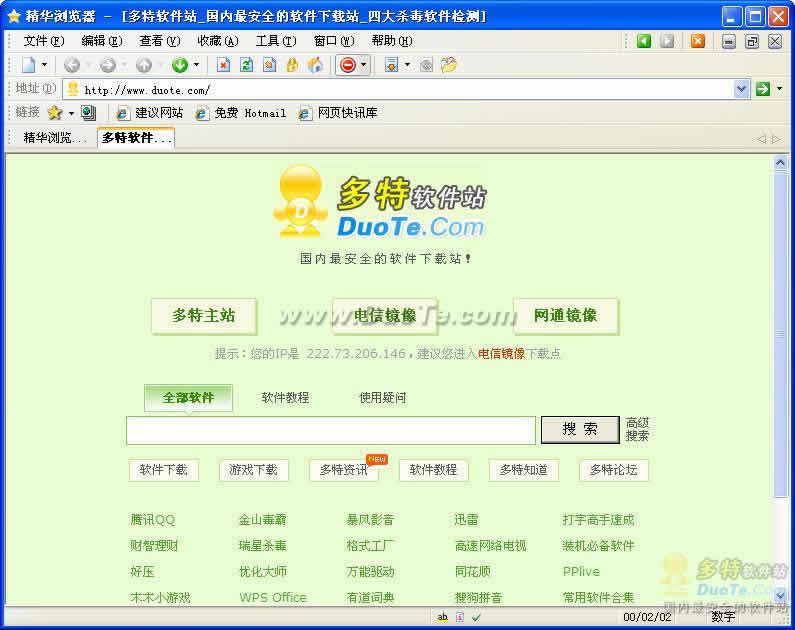Open the Go button's dropdown arrow
This screenshot has height=630, width=795.
pyautogui.click(x=779, y=89)
